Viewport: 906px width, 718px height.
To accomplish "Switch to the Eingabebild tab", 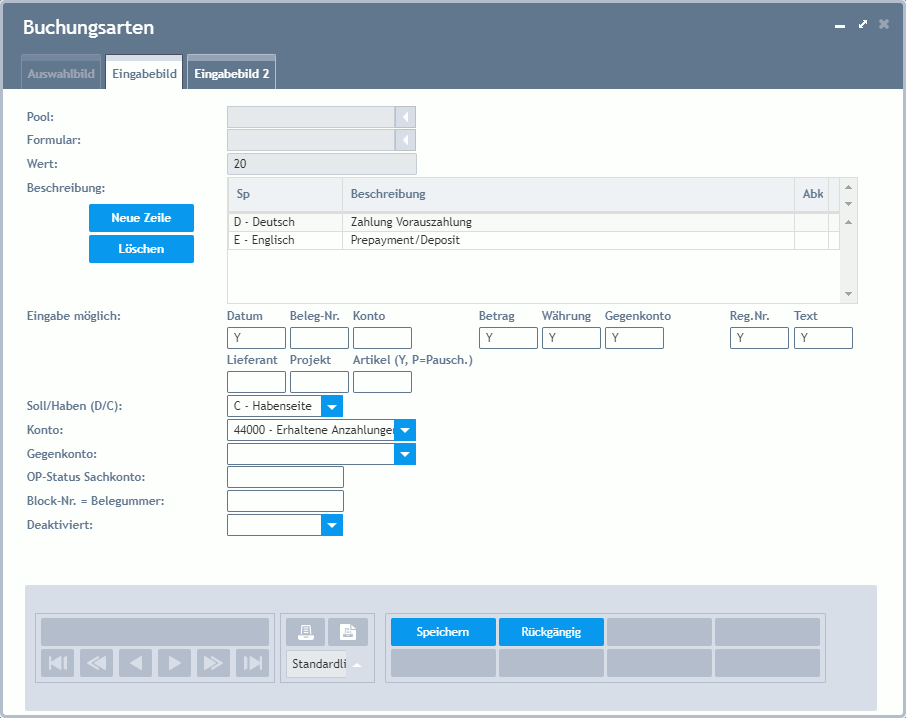I will tap(144, 73).
